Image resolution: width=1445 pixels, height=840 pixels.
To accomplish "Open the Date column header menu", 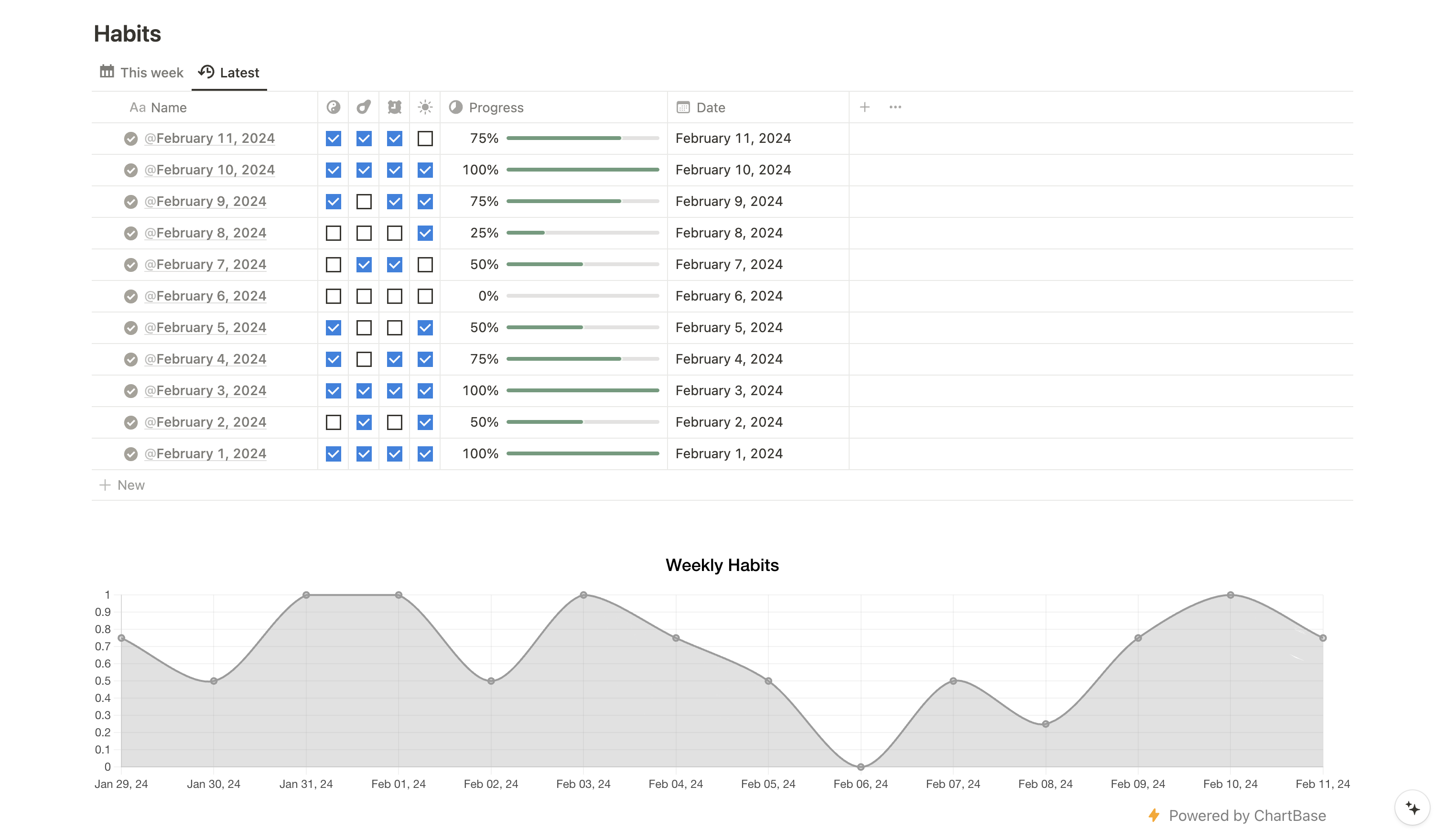I will [710, 107].
